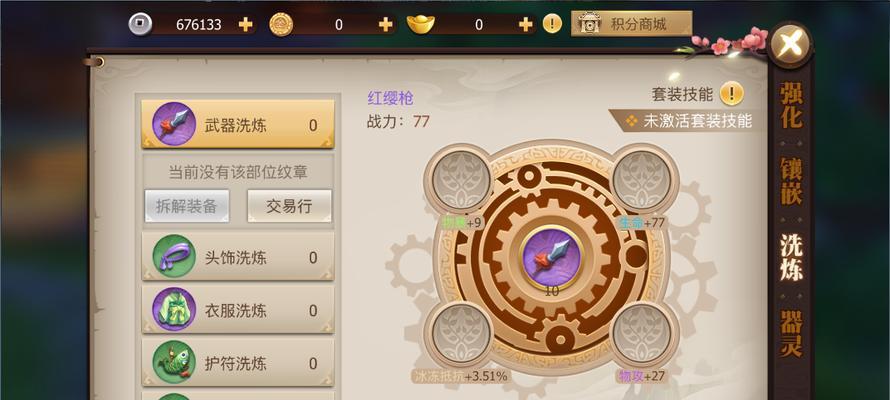Select the 头饰洗炼 headwear entry
Viewport: 890px width, 400px height.
[x=238, y=257]
